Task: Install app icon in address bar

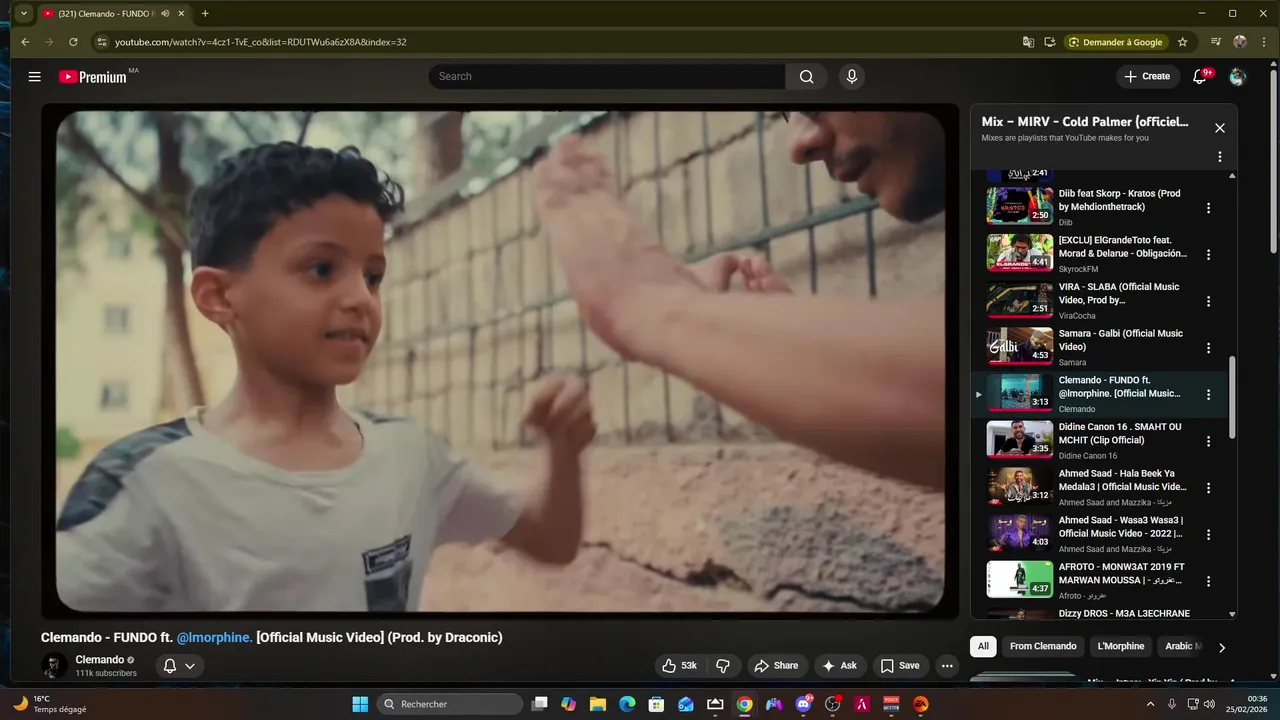Action: pyautogui.click(x=1050, y=42)
